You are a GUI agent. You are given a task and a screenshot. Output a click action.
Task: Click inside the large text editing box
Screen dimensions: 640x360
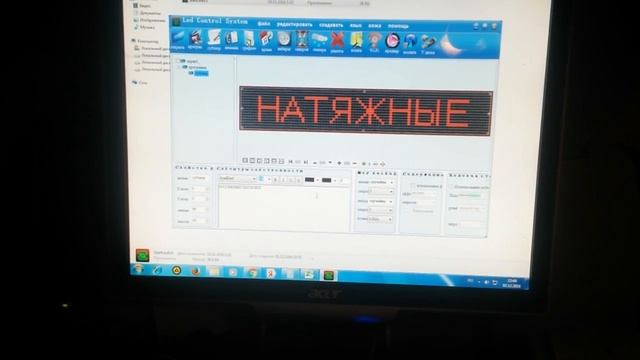(284, 207)
